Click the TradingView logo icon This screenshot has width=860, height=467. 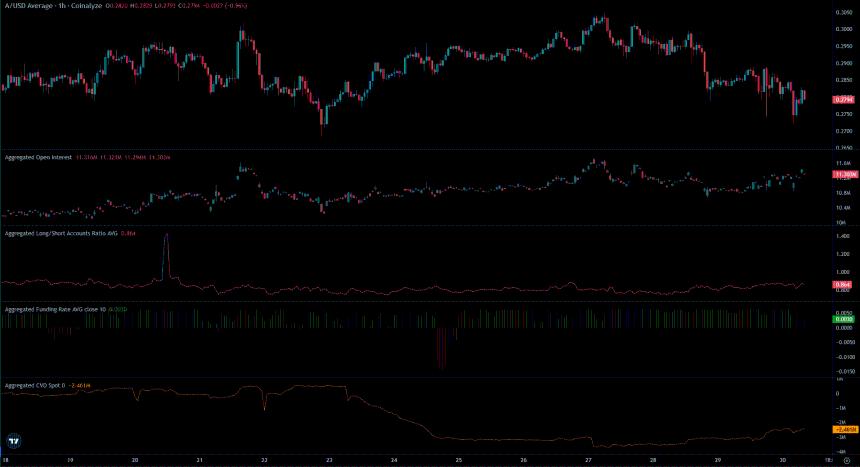coord(14,440)
